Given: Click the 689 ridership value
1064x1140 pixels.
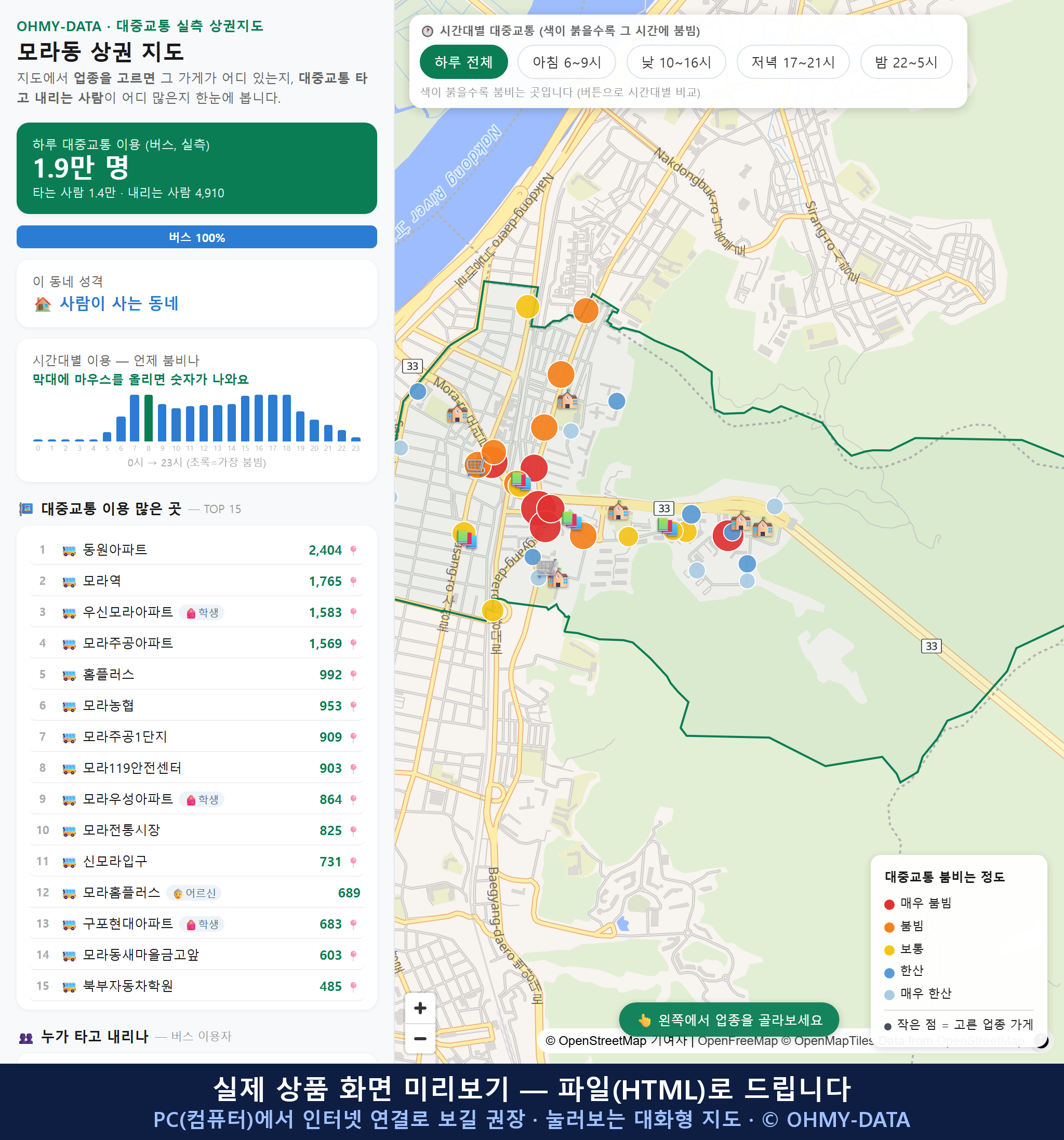Looking at the screenshot, I should coord(349,893).
